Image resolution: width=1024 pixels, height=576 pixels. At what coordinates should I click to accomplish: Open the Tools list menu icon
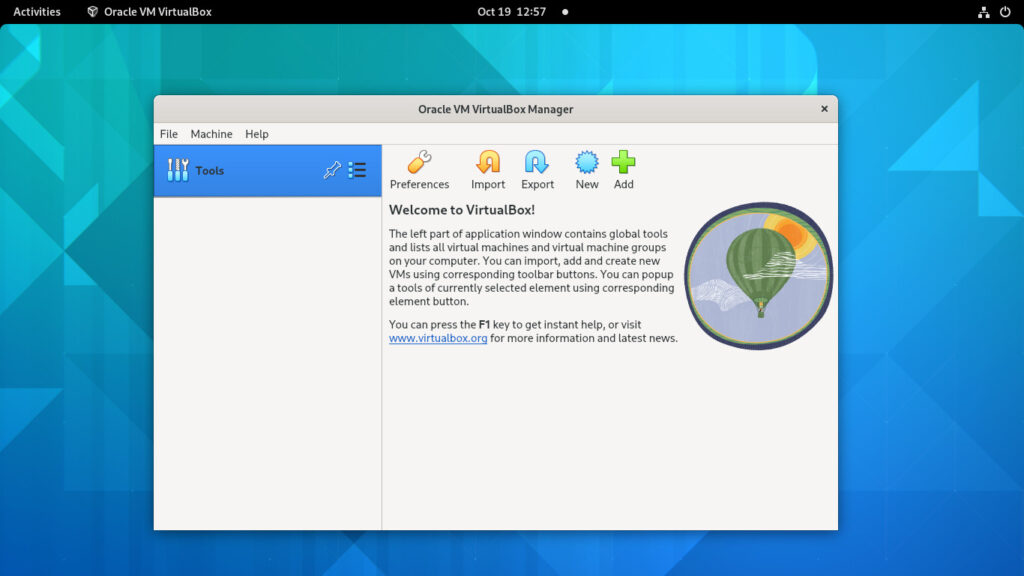pos(357,171)
